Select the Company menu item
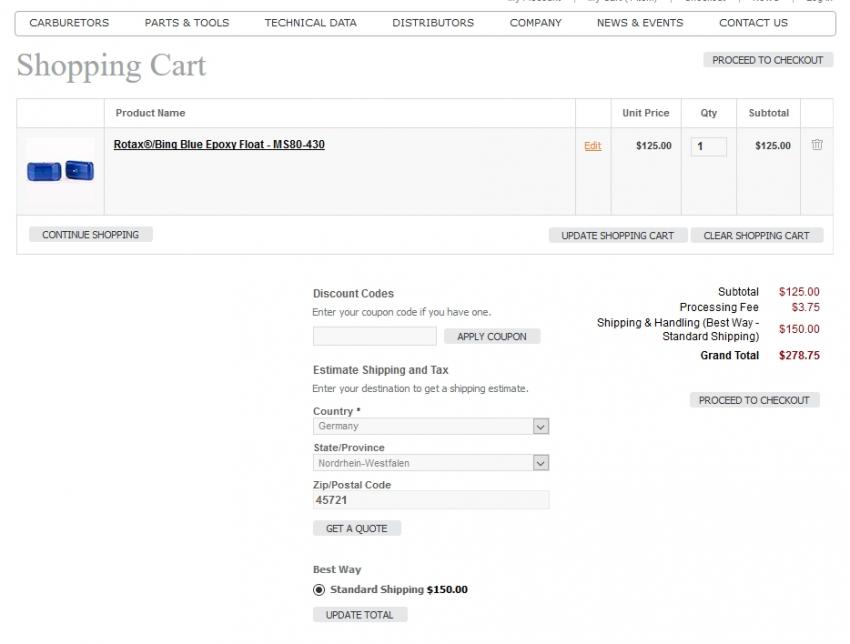The image size is (850, 644). (x=536, y=23)
